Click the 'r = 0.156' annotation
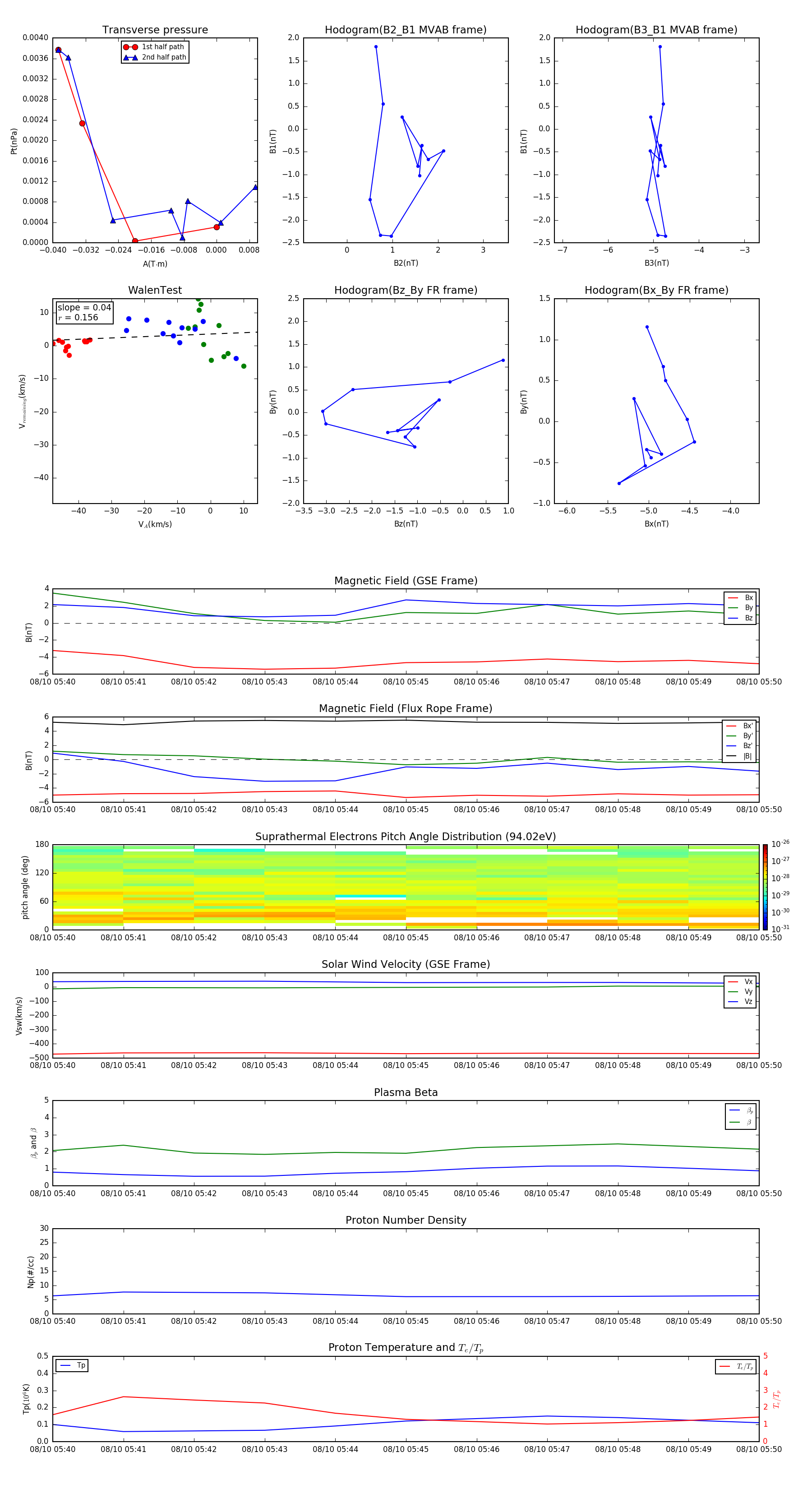 click(x=78, y=317)
